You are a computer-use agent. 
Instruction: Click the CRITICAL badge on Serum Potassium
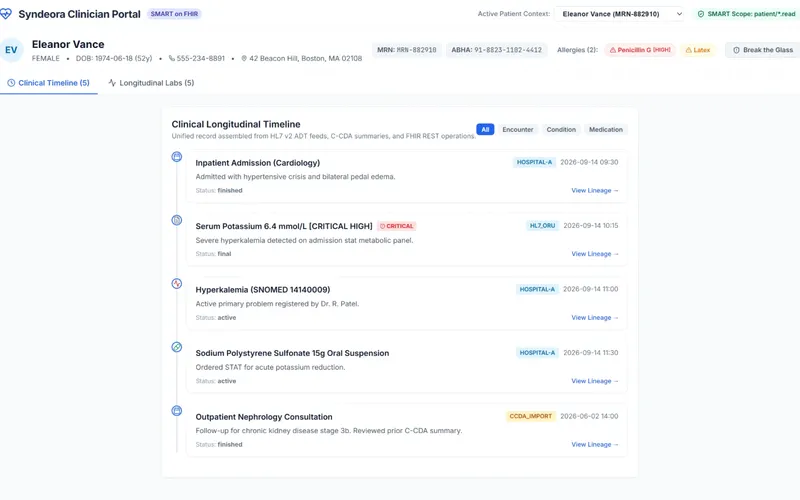[397, 226]
